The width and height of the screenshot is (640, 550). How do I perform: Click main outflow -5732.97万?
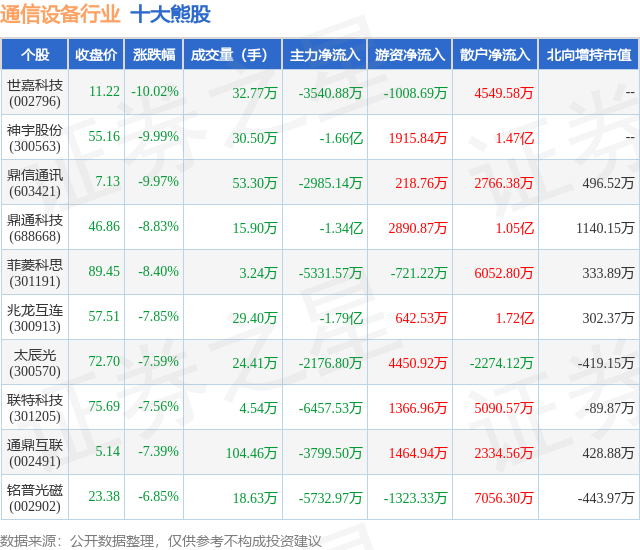click(331, 498)
